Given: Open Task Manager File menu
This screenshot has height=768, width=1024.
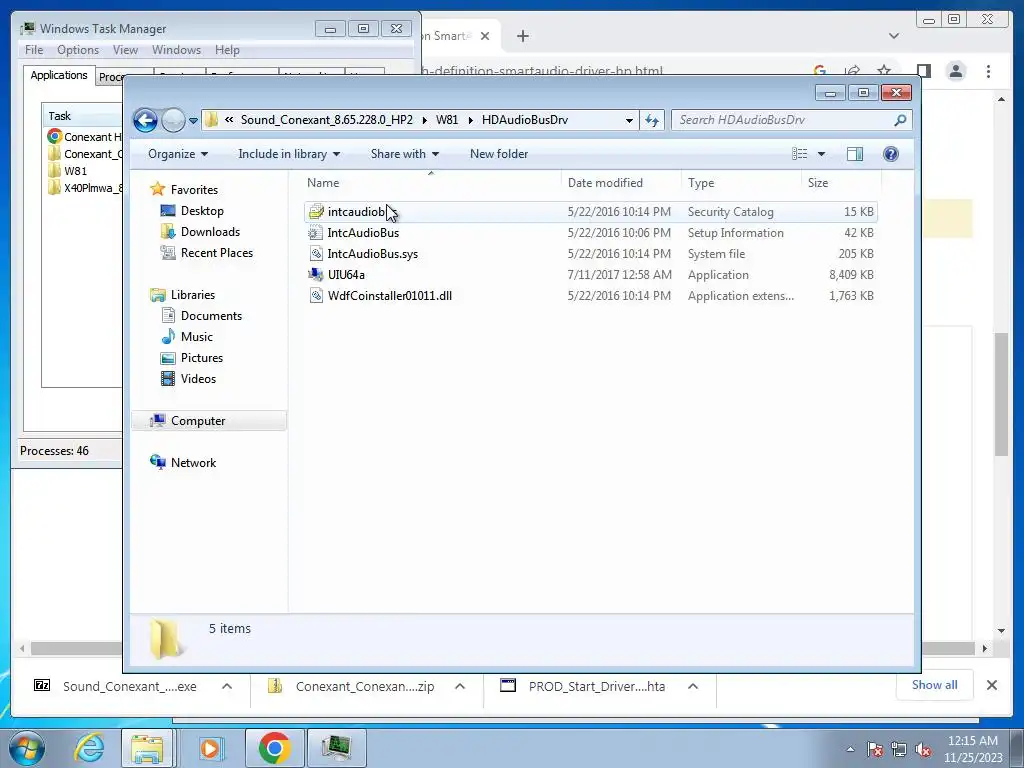Looking at the screenshot, I should coord(34,50).
